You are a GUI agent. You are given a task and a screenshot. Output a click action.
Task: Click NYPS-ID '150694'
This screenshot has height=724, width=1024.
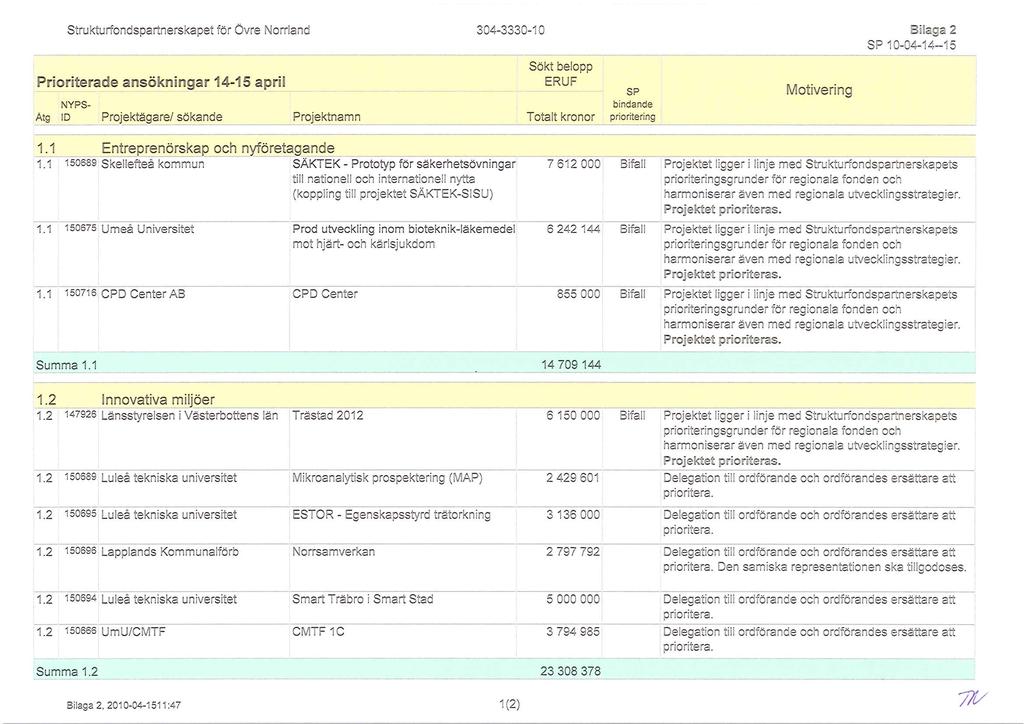tap(80, 598)
